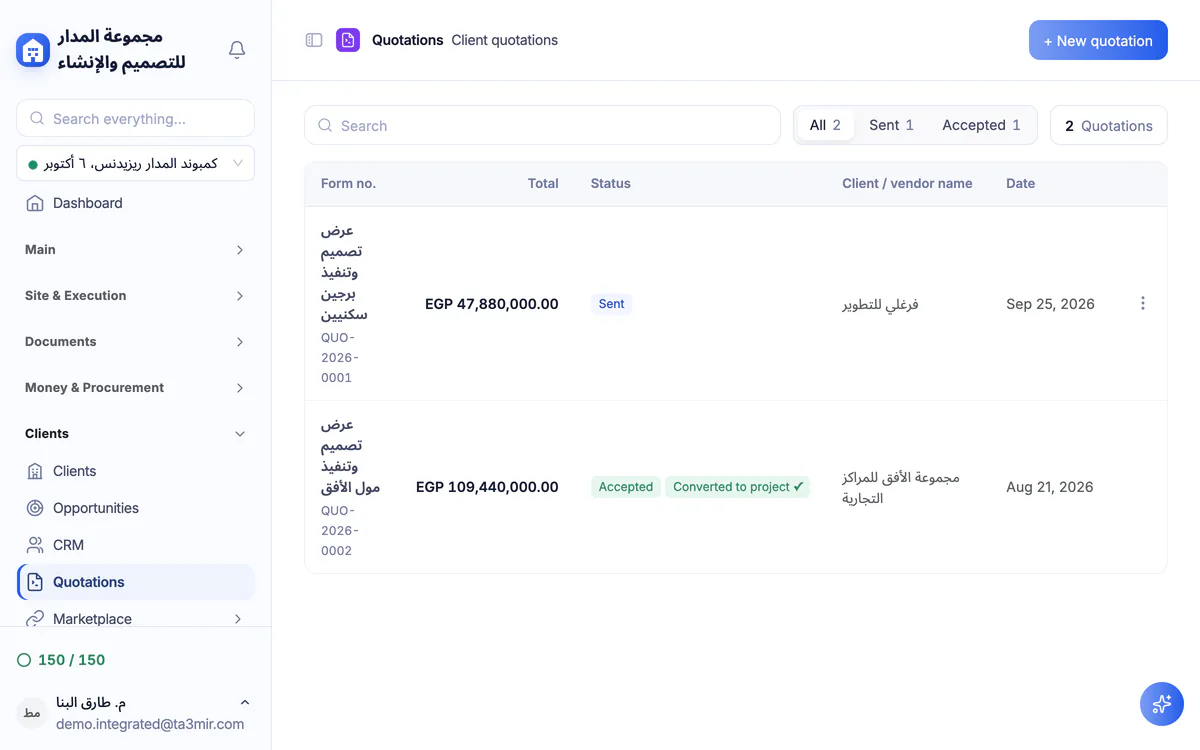Viewport: 1200px width, 750px height.
Task: Click the CRM people icon
Action: (x=35, y=545)
